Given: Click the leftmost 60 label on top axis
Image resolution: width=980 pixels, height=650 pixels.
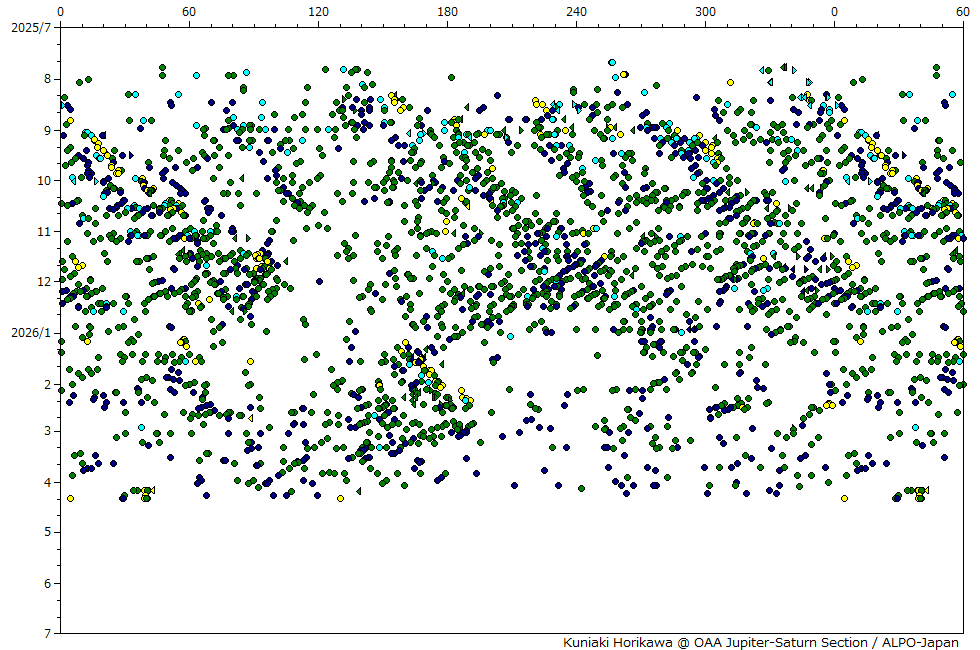Looking at the screenshot, I should click(x=189, y=11).
